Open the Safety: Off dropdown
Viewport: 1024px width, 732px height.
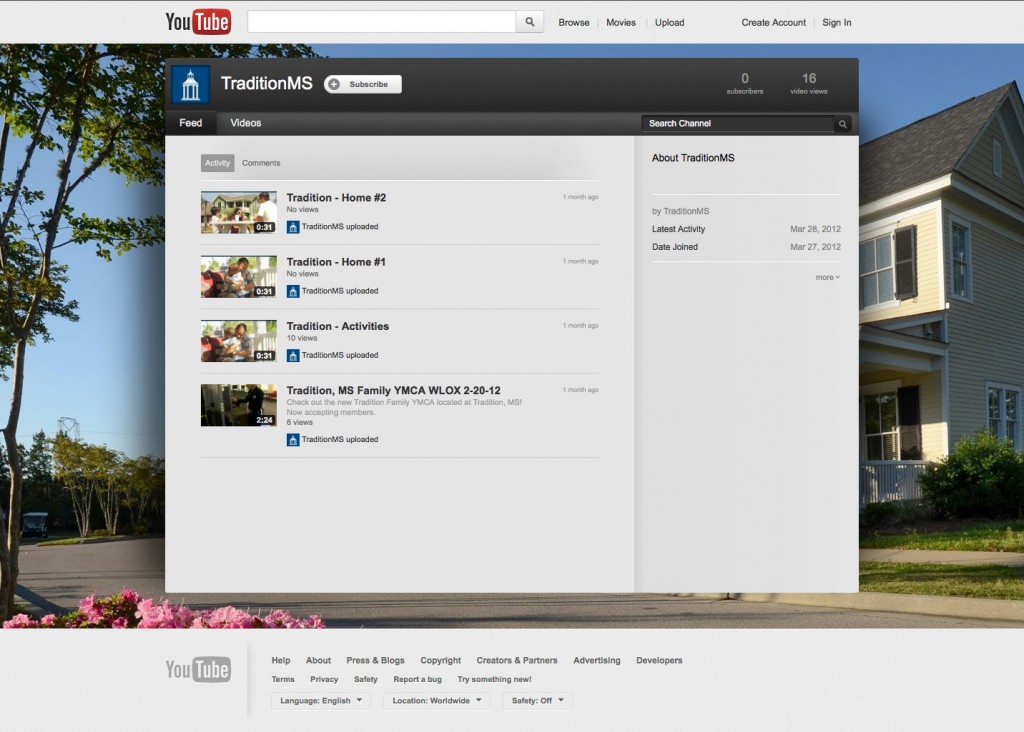[537, 701]
